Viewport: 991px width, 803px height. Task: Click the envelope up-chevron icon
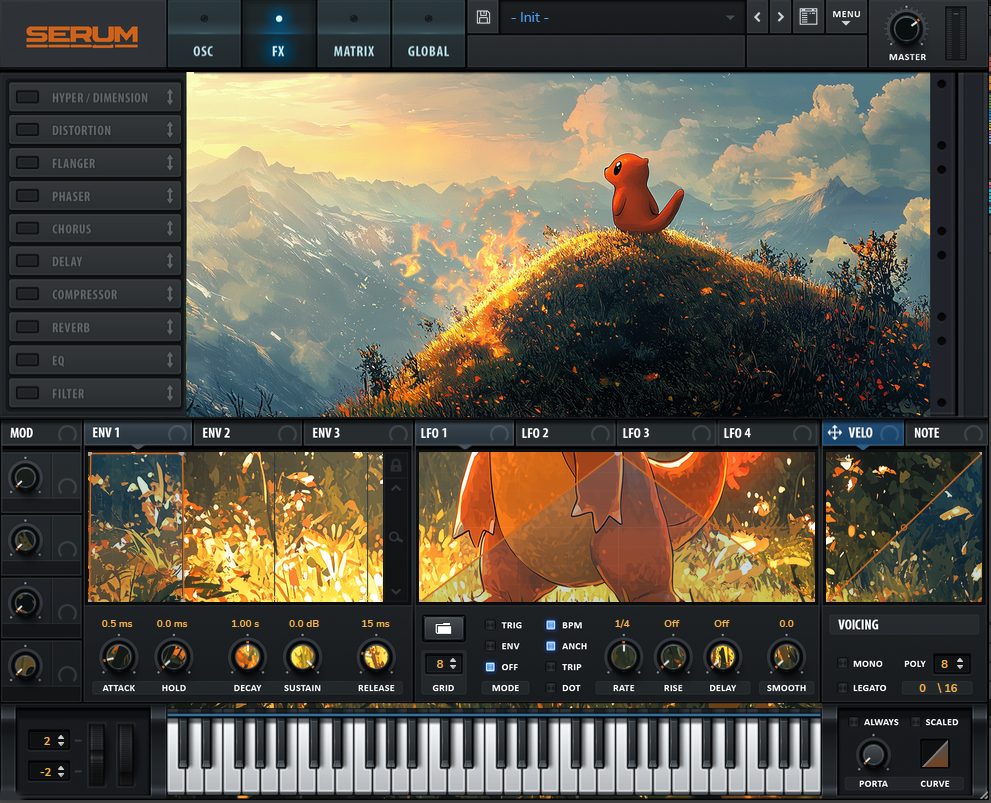396,488
